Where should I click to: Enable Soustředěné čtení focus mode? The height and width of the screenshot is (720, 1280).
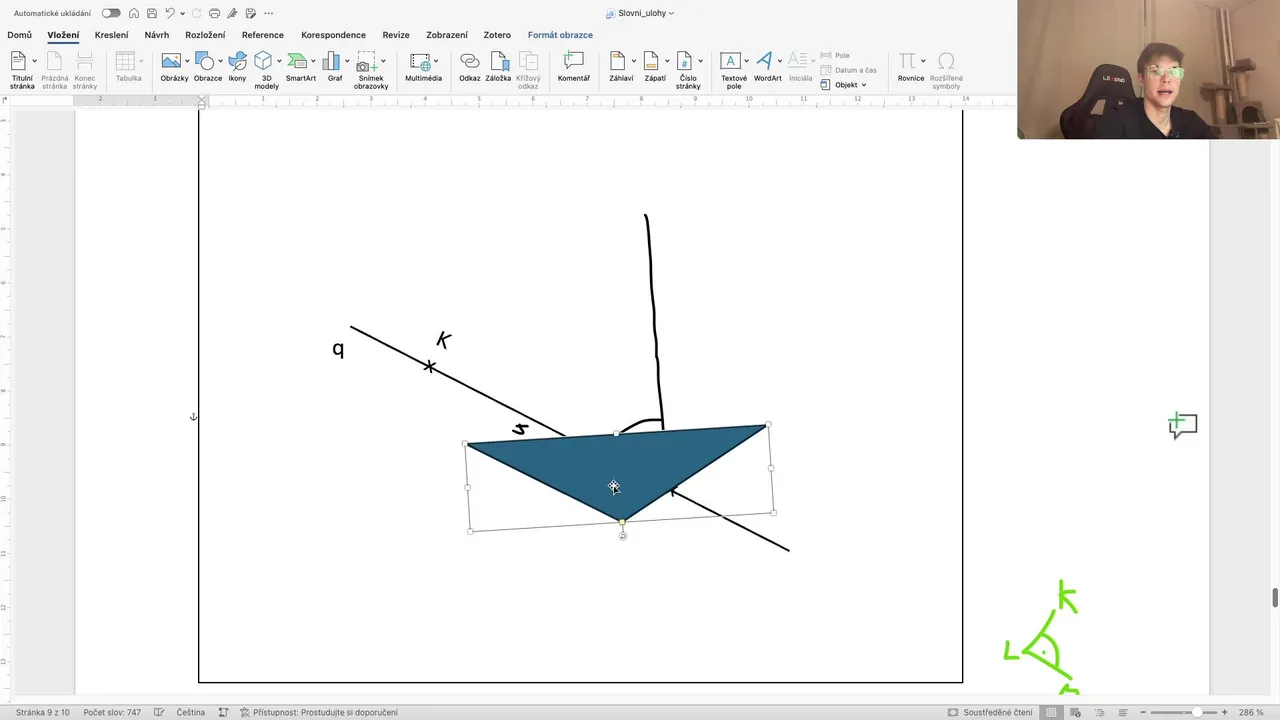point(990,712)
